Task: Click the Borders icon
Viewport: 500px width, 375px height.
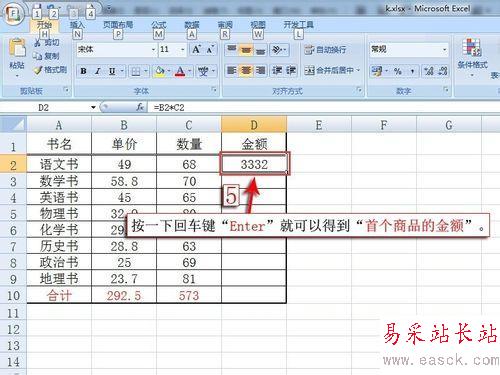Action: pyautogui.click(x=136, y=71)
